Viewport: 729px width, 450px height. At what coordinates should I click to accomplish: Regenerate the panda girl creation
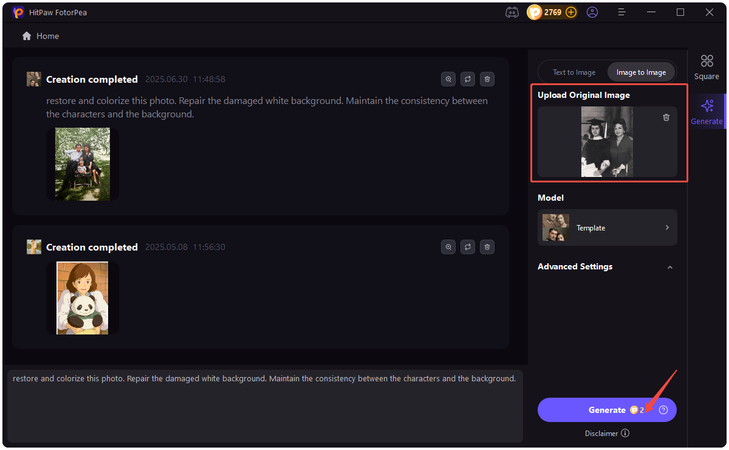[x=467, y=246]
